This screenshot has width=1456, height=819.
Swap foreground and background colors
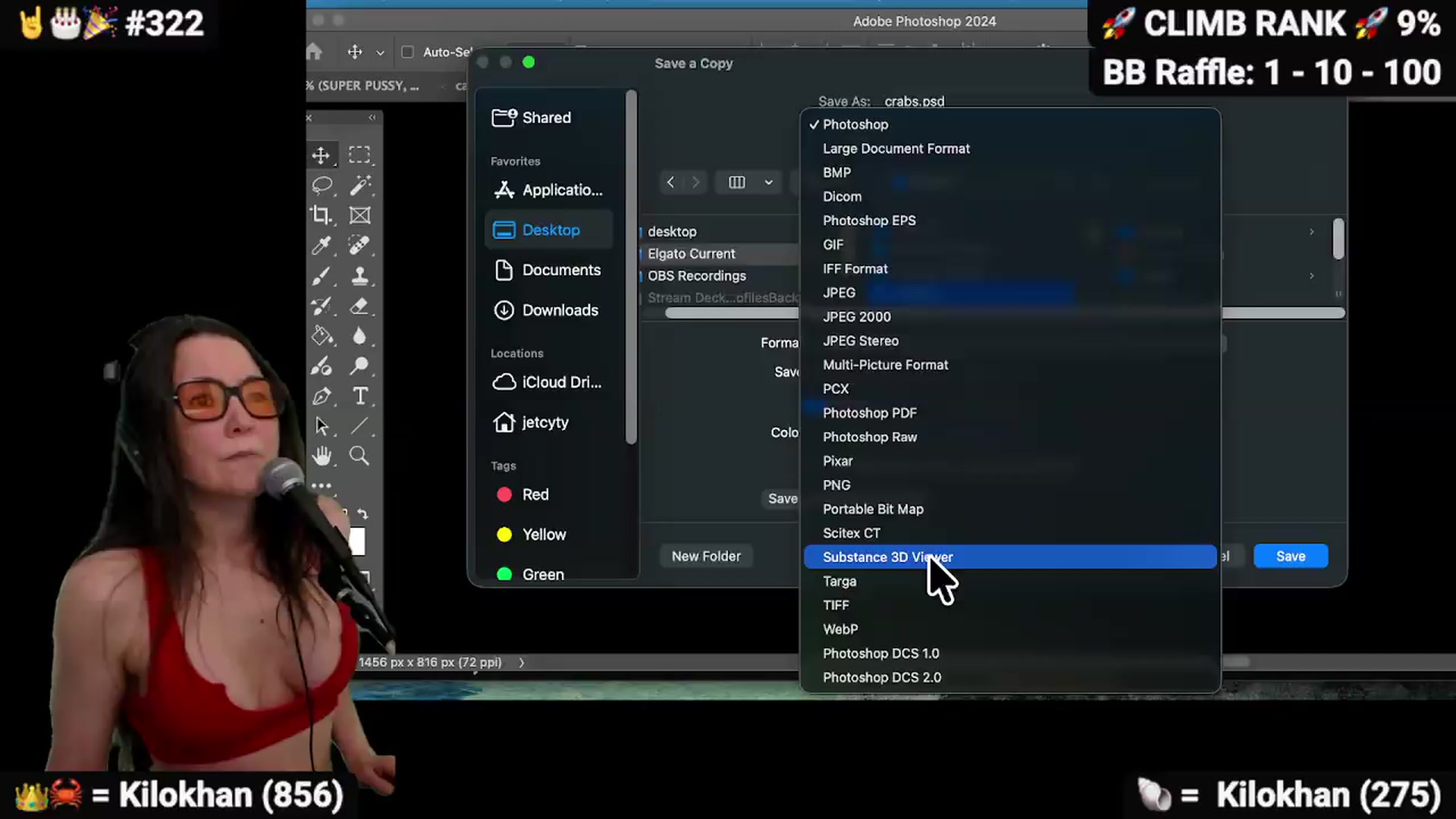[x=362, y=513]
